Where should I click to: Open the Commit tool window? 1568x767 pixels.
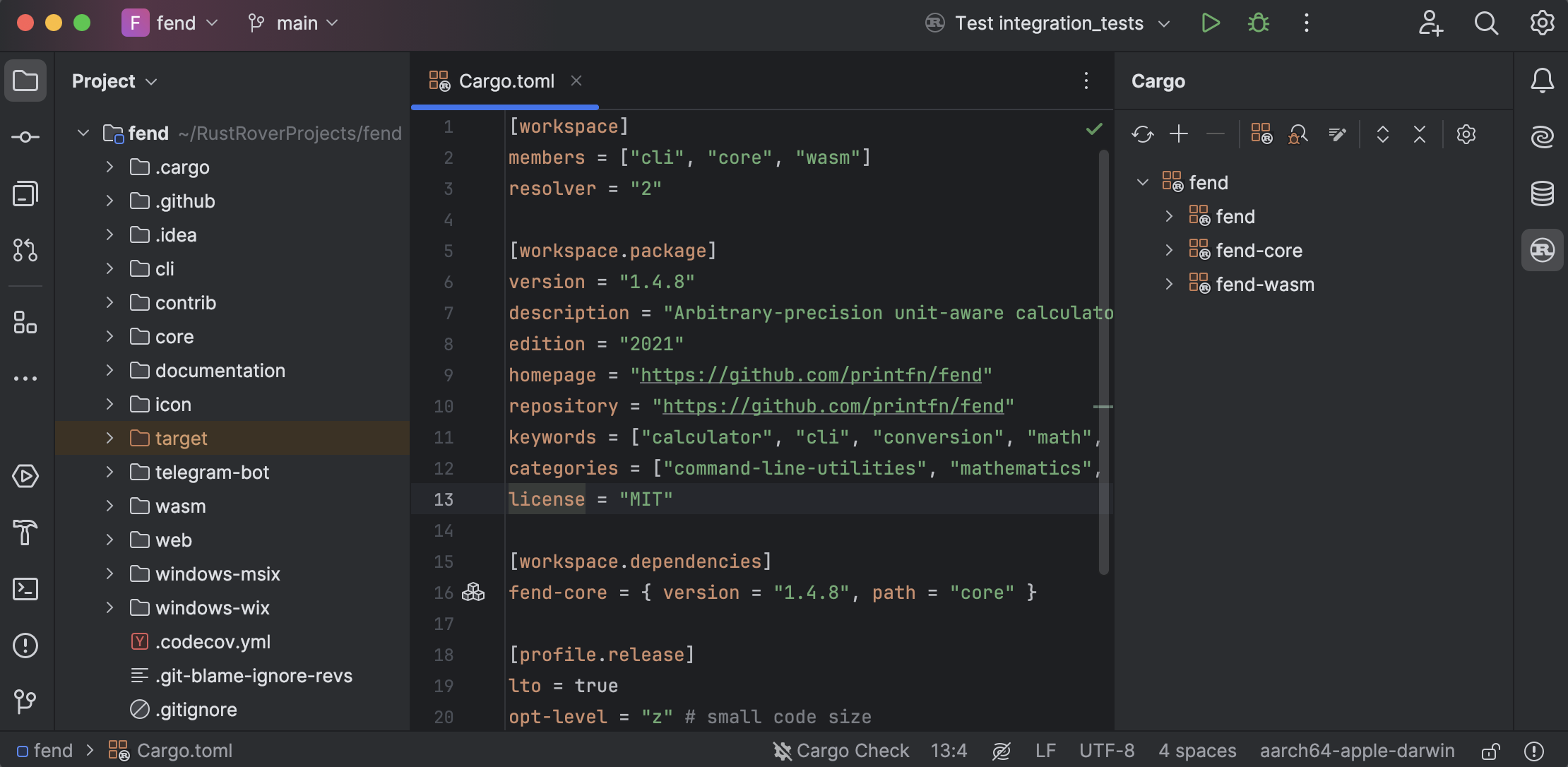click(25, 136)
